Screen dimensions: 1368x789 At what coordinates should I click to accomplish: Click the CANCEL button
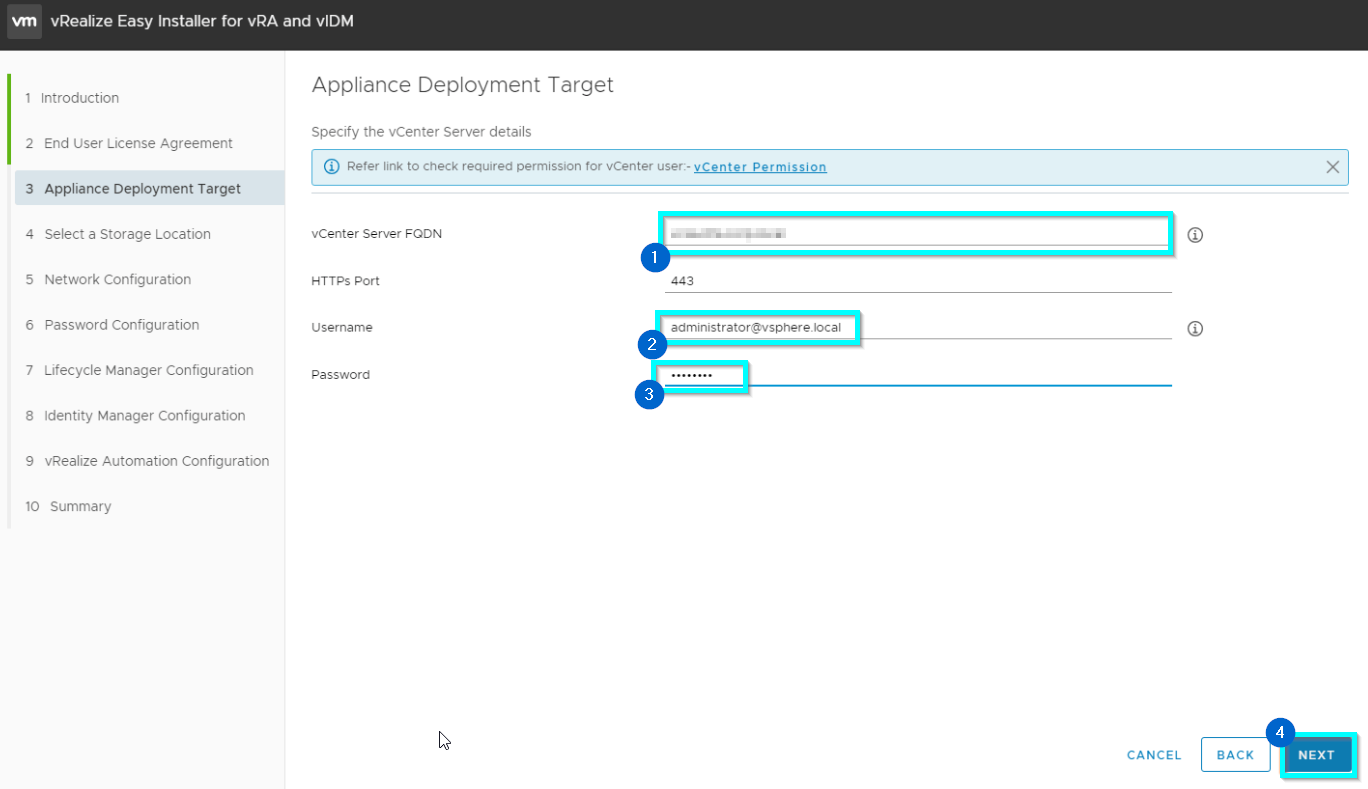pyautogui.click(x=1154, y=755)
